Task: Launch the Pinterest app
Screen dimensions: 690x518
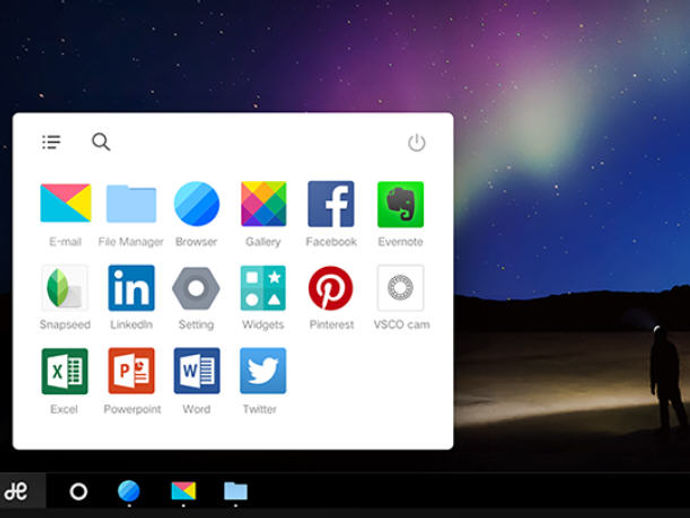Action: pyautogui.click(x=330, y=288)
